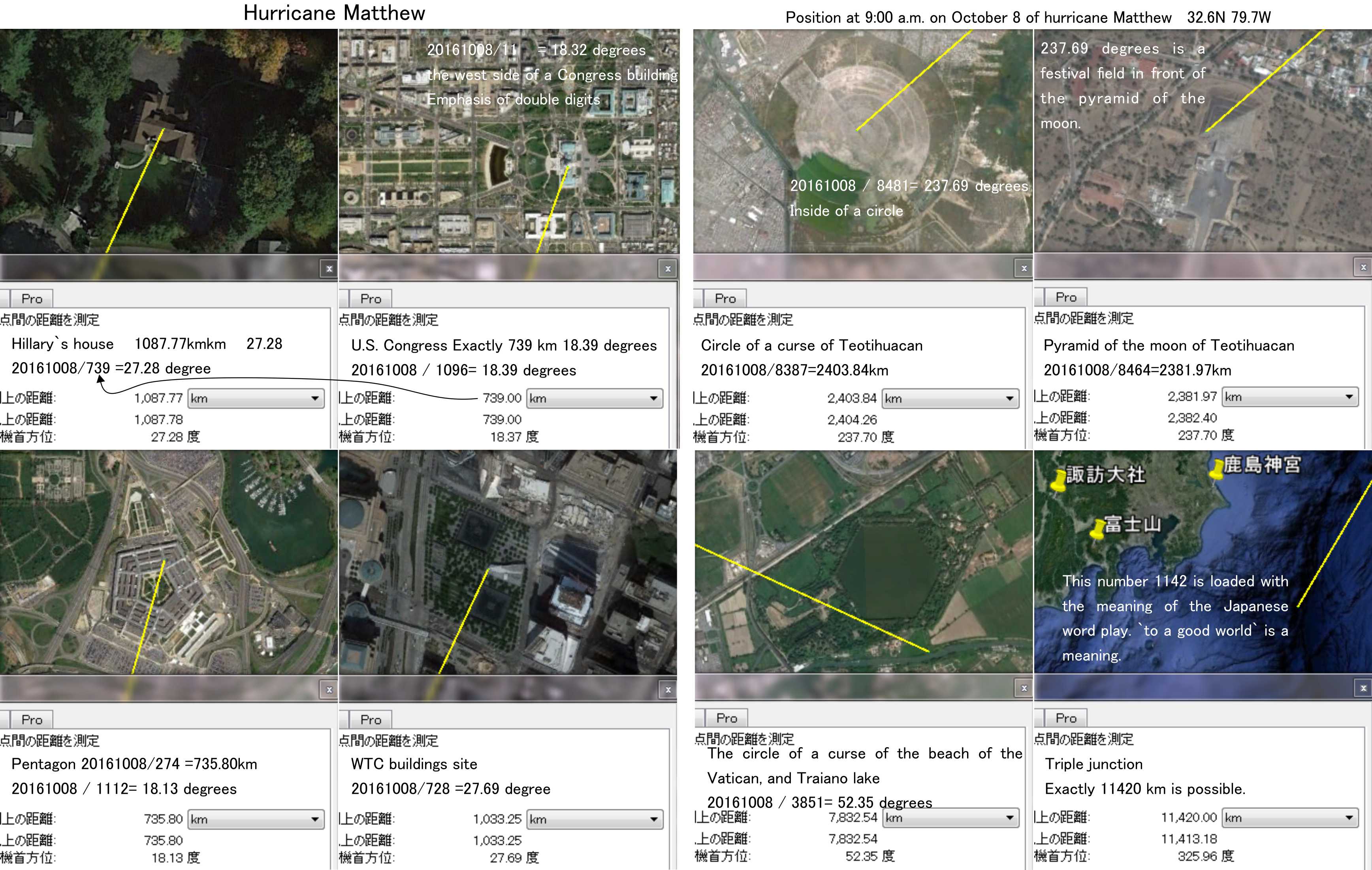
Task: Close the panel above Pyramid of the moon
Action: [x=1363, y=267]
